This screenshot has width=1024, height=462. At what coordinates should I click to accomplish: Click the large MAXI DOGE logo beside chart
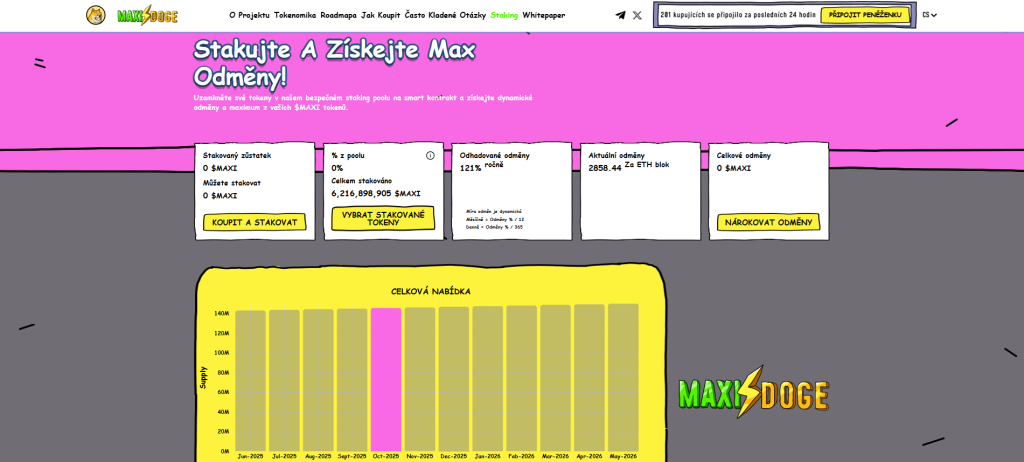(754, 392)
